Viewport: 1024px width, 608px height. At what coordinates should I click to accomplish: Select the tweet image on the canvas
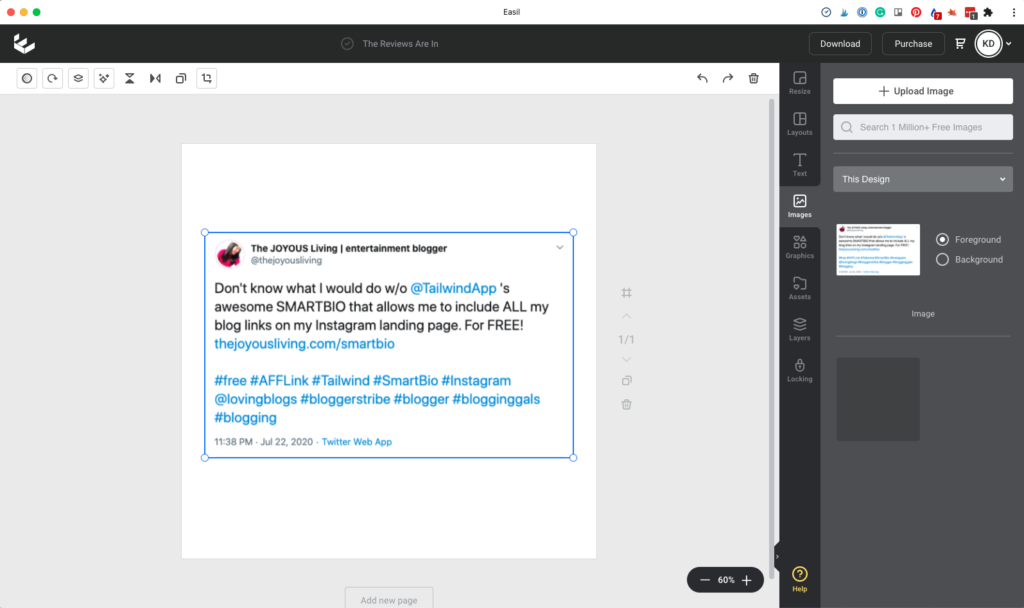389,345
